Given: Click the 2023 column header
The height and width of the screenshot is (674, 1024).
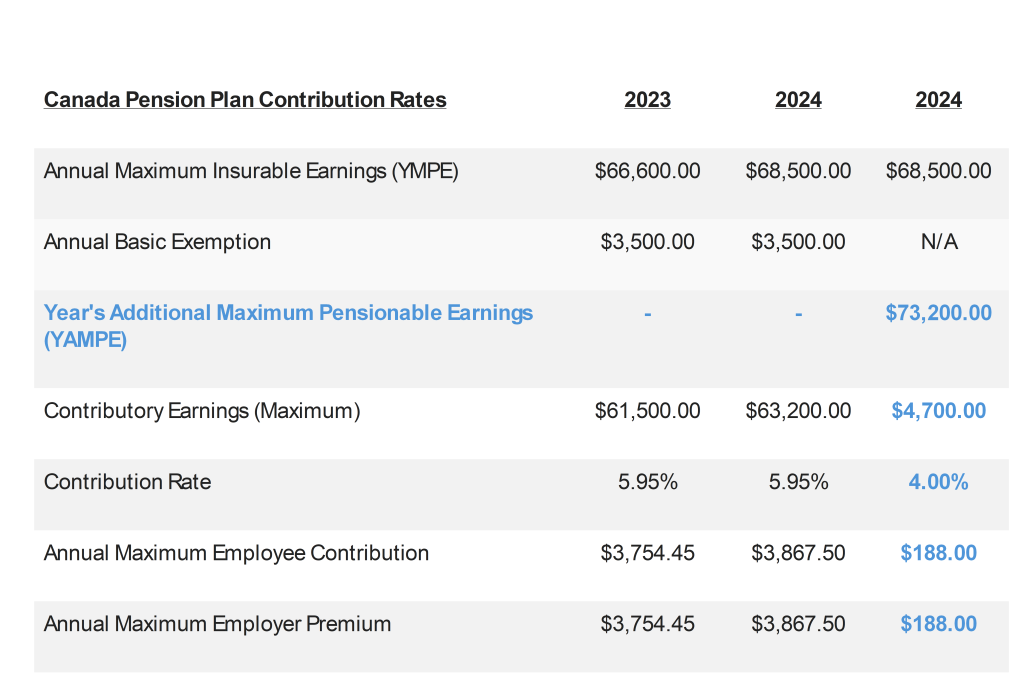Looking at the screenshot, I should pyautogui.click(x=647, y=100).
